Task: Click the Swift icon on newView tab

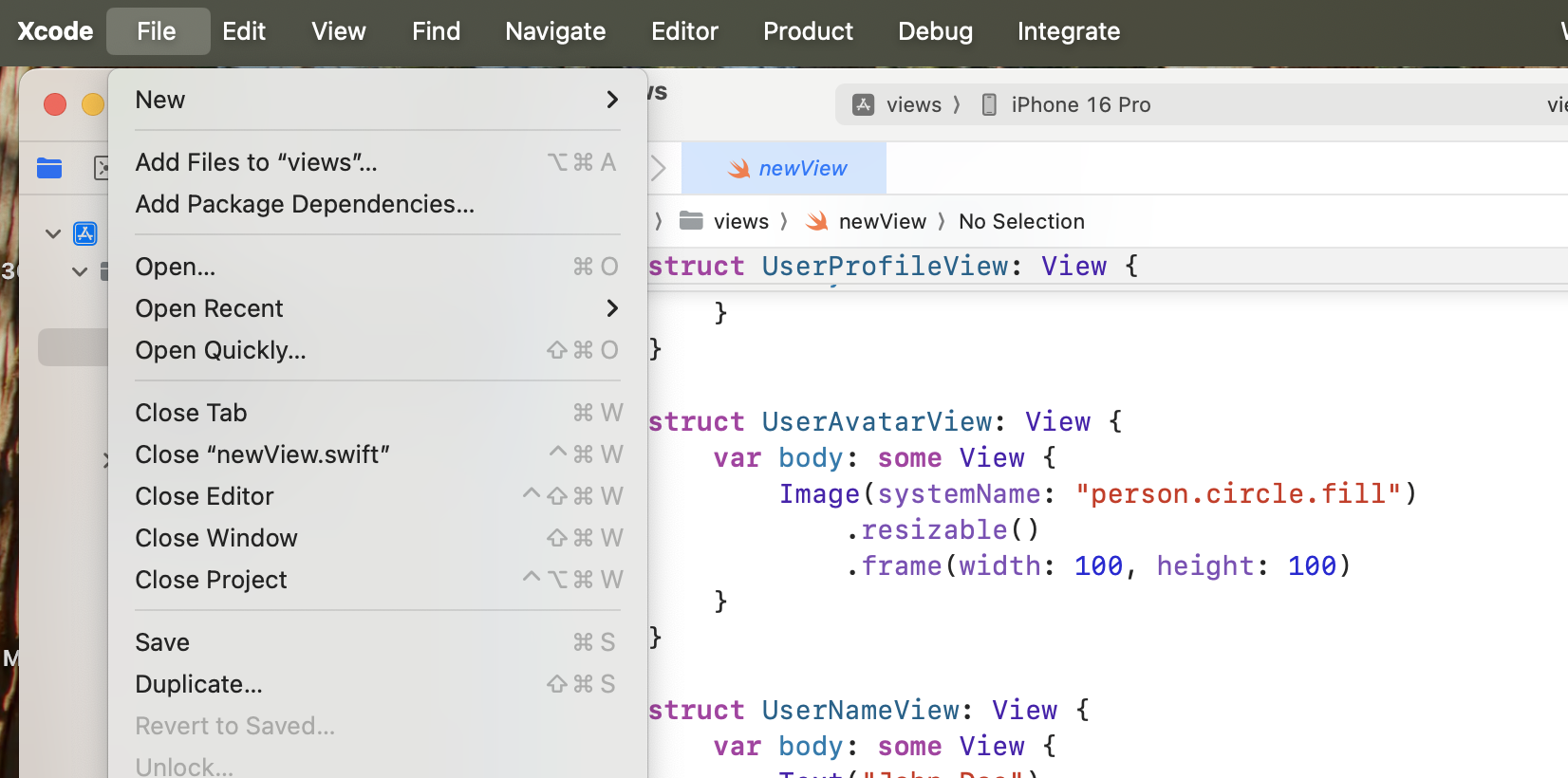Action: 738,169
